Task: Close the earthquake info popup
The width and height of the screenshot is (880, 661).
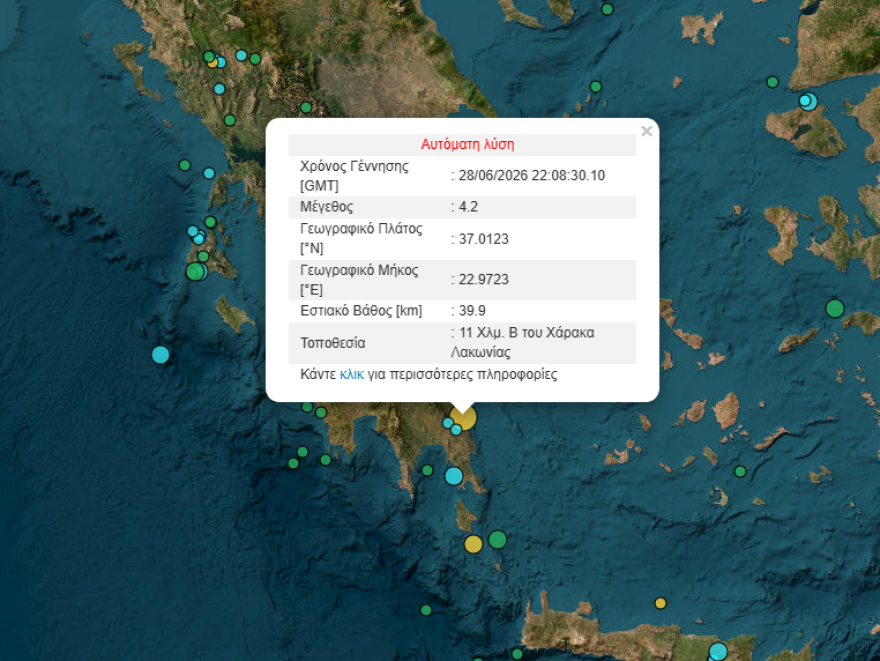Action: click(647, 131)
